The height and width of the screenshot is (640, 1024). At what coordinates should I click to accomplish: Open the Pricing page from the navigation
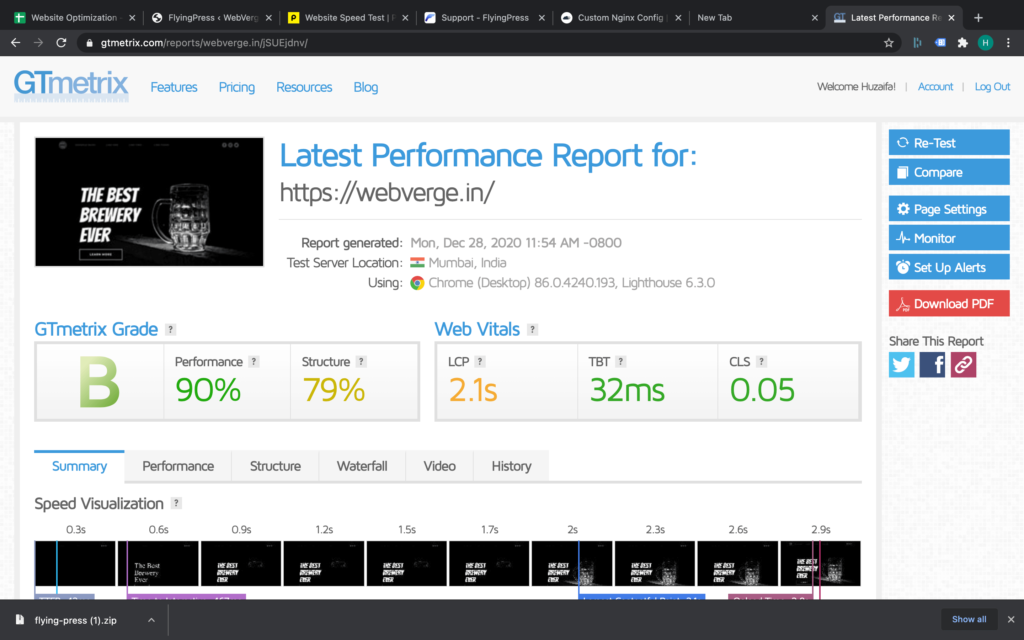(x=236, y=87)
